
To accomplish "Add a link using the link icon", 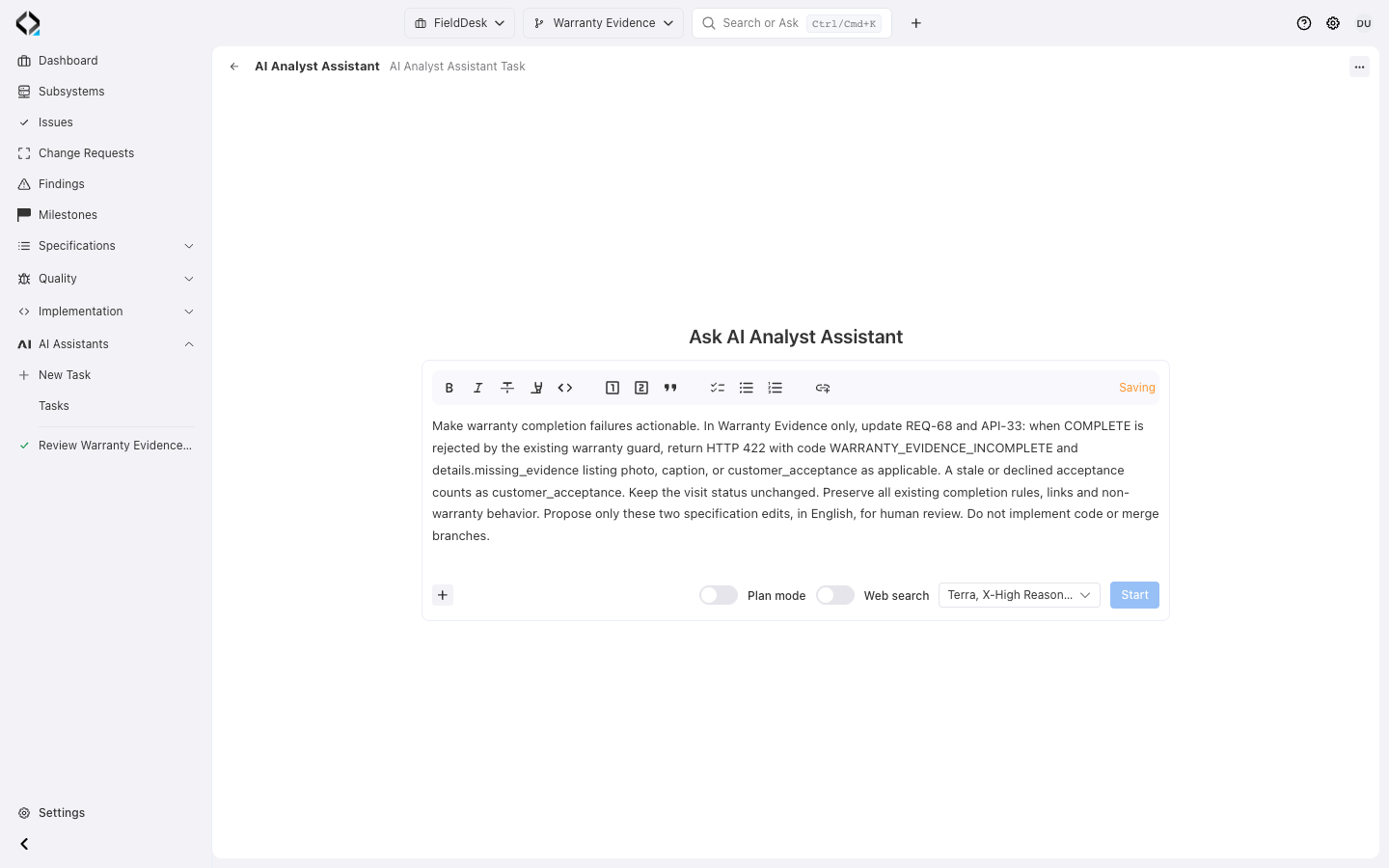I will click(823, 388).
